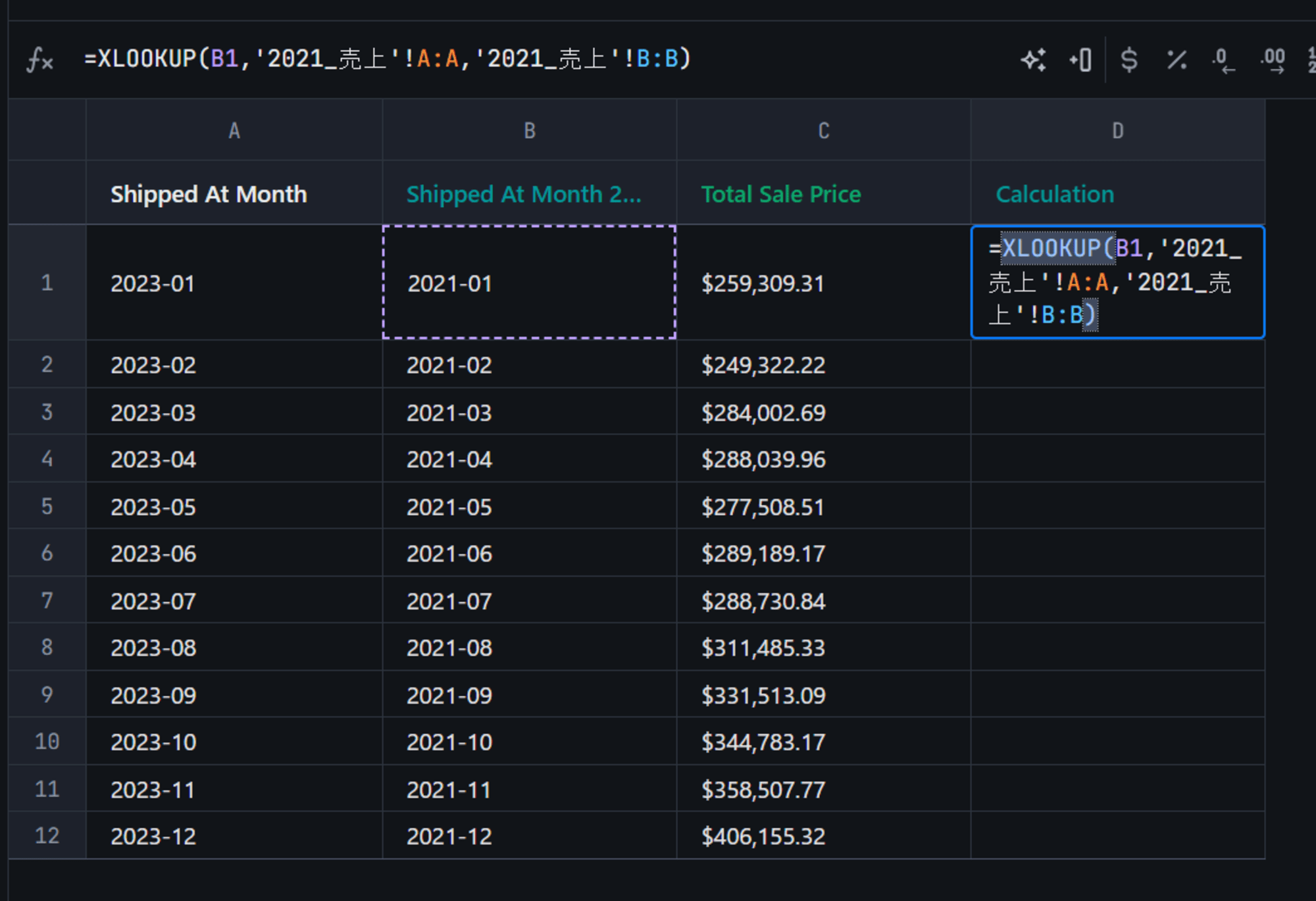This screenshot has height=901, width=1316.
Task: Decrease decimal places
Action: (x=1223, y=60)
